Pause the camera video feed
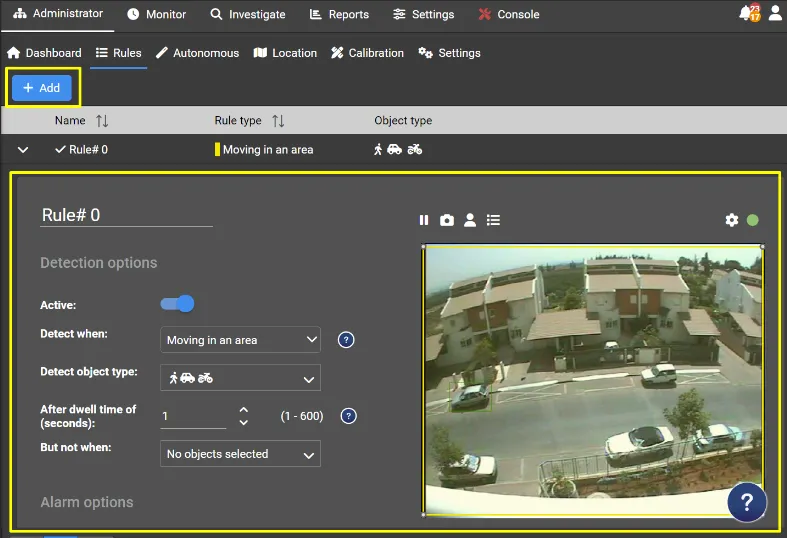This screenshot has width=787, height=538. (x=424, y=220)
